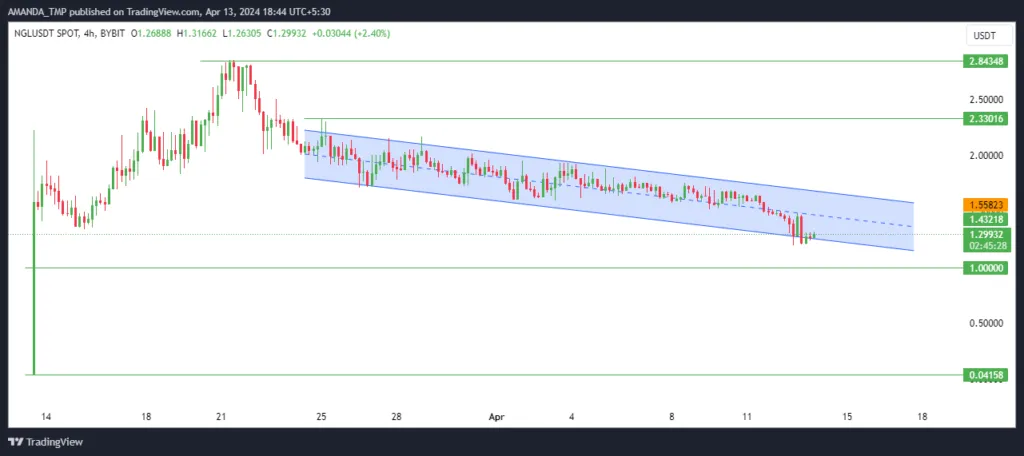
Task: Click the 2.50000 axis value
Action: 987,99
